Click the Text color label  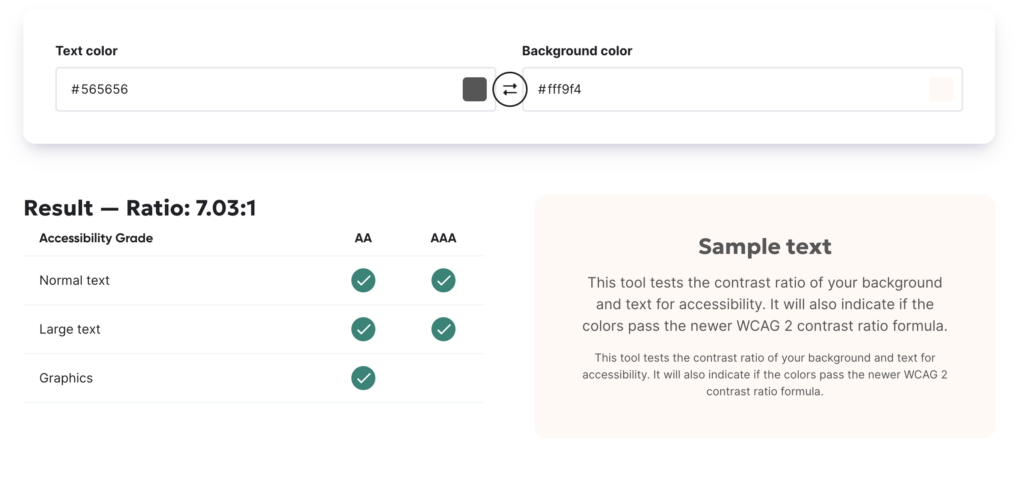[86, 51]
